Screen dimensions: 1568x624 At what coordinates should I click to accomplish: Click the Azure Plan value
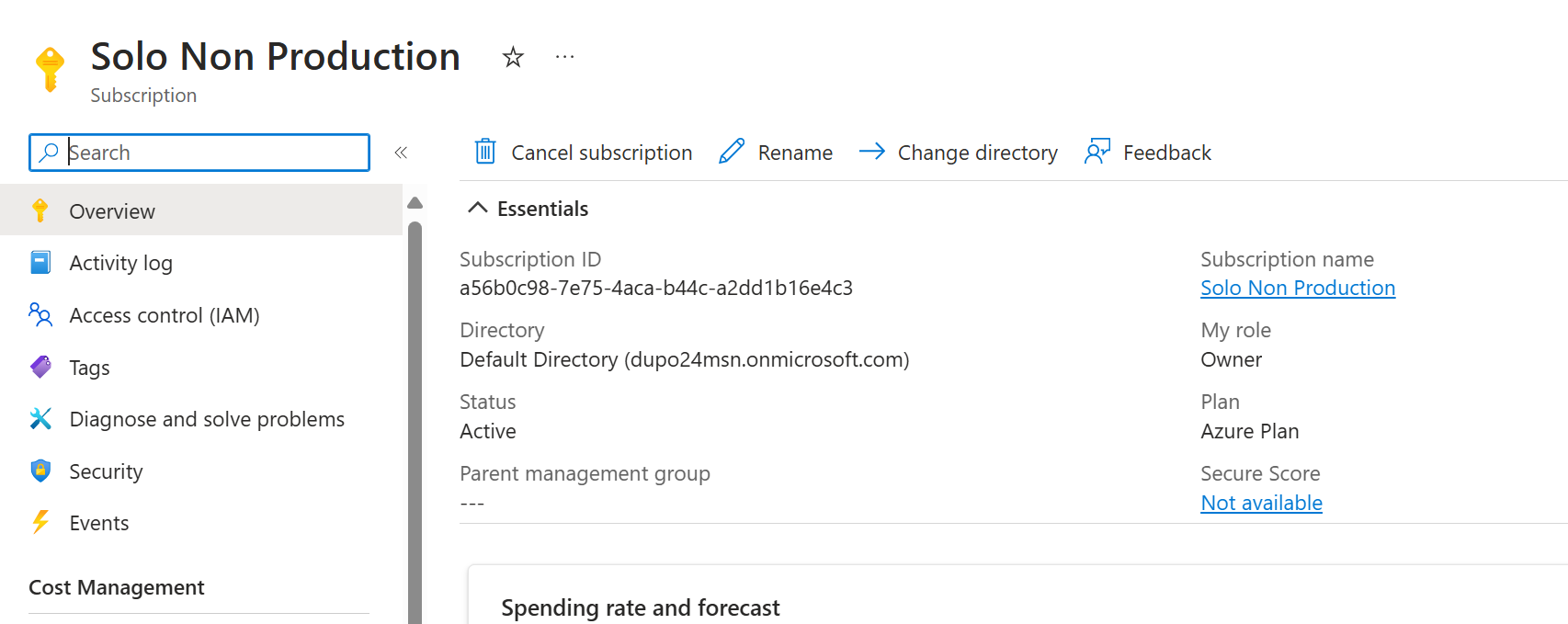[1249, 431]
